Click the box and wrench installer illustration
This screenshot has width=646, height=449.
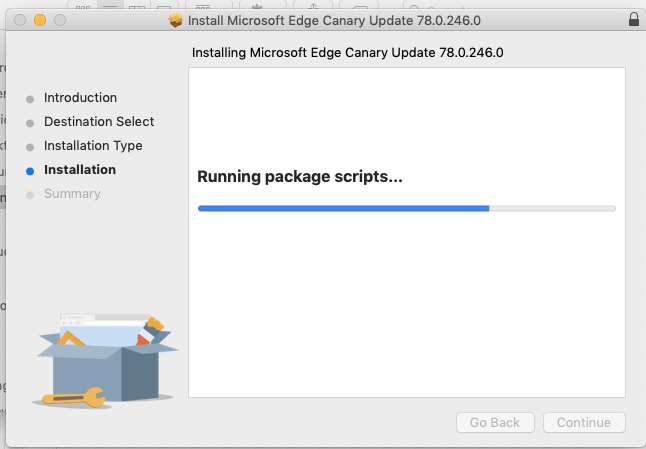coord(105,360)
